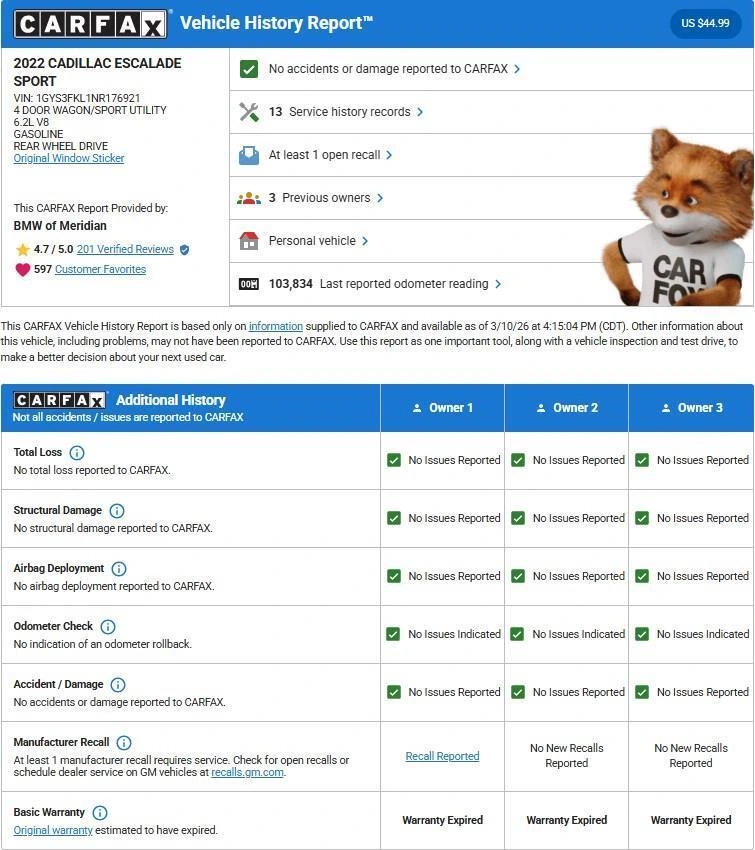Viewport: 755px width, 850px height.
Task: Click the open recall icon
Action: click(x=249, y=155)
